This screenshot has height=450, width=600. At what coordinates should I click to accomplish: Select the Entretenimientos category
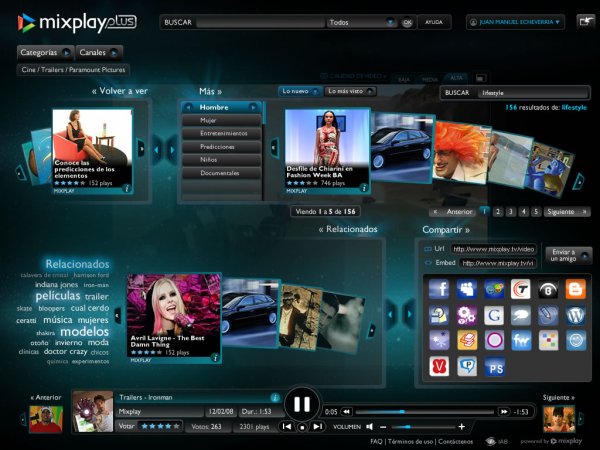point(222,134)
